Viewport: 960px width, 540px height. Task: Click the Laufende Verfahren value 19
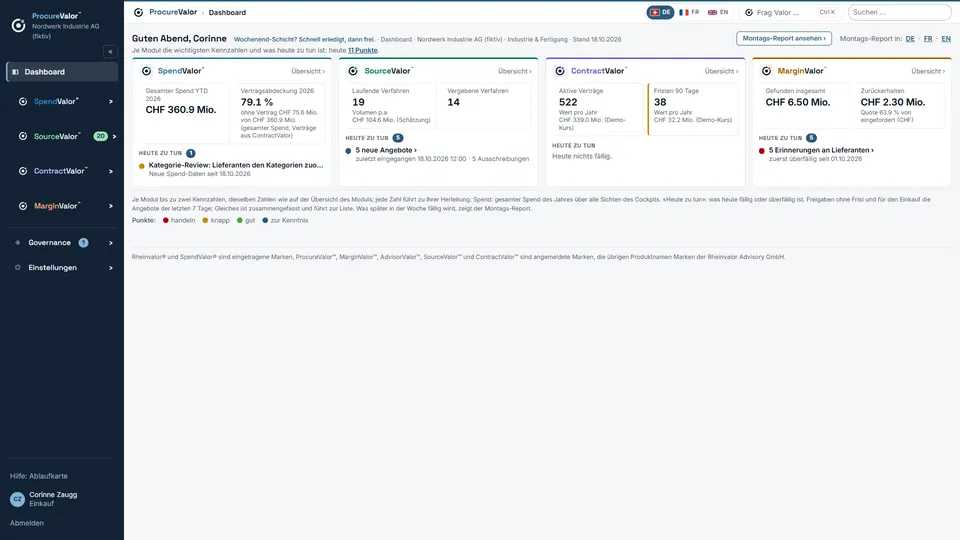click(x=358, y=102)
